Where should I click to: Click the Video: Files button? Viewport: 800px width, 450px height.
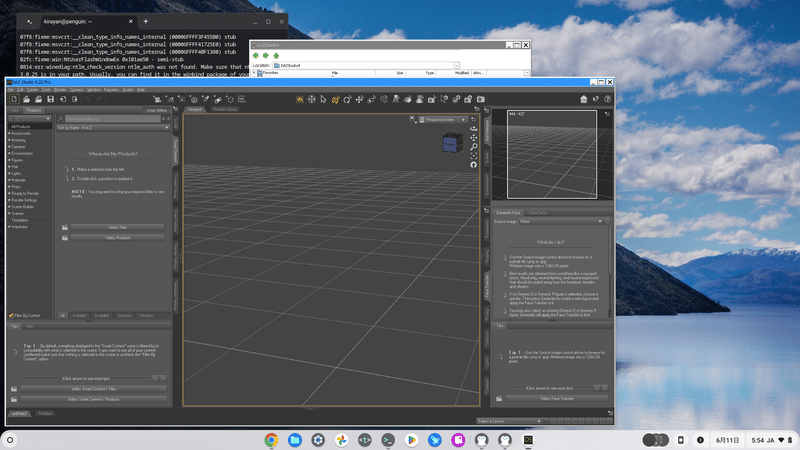point(117,228)
